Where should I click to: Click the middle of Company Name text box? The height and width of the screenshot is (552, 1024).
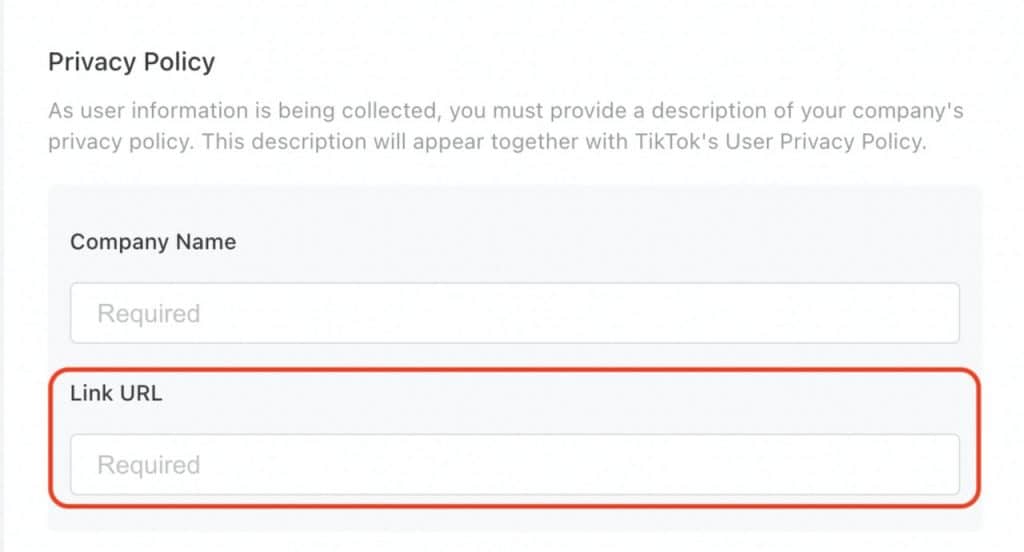tap(514, 313)
